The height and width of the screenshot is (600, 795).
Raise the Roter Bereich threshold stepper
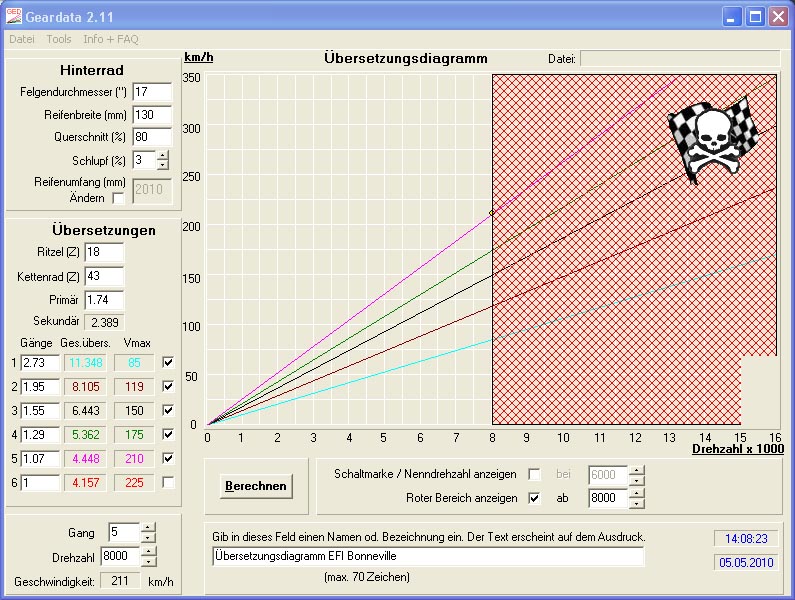636,492
